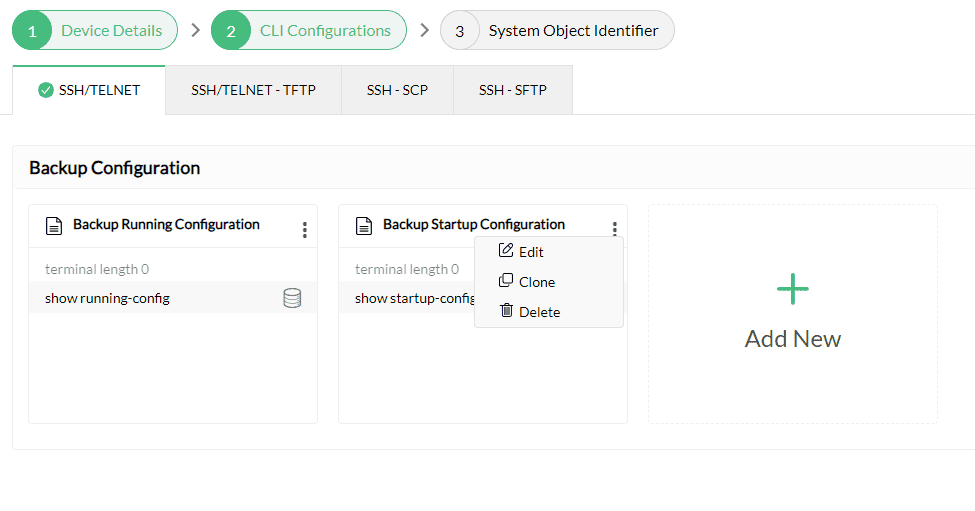
Task: Click the pencil Edit icon in menu
Action: [506, 251]
